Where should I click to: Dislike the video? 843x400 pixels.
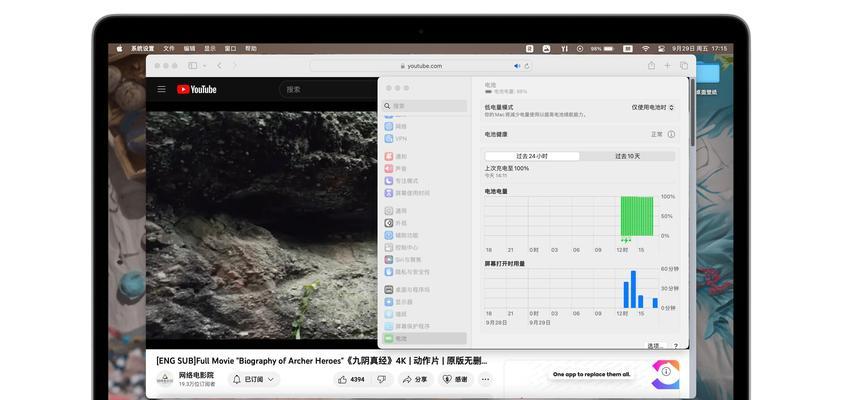coord(381,379)
